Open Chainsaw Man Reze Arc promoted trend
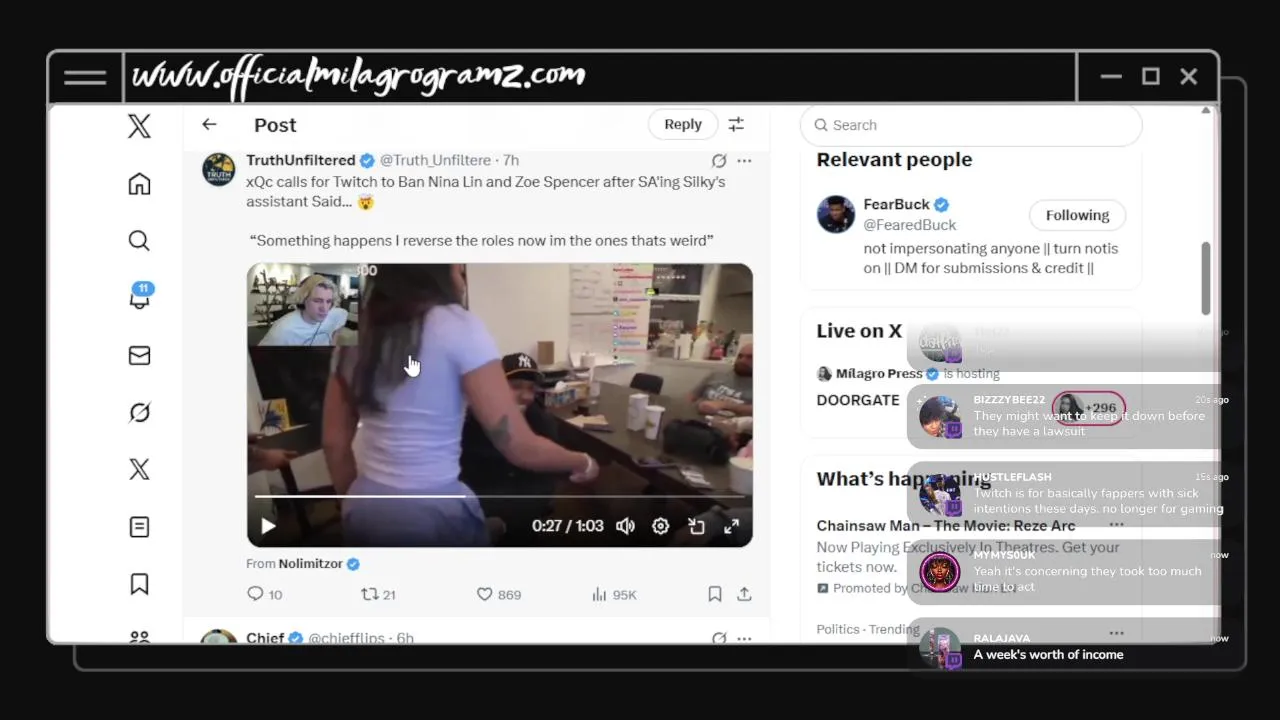 coord(946,526)
